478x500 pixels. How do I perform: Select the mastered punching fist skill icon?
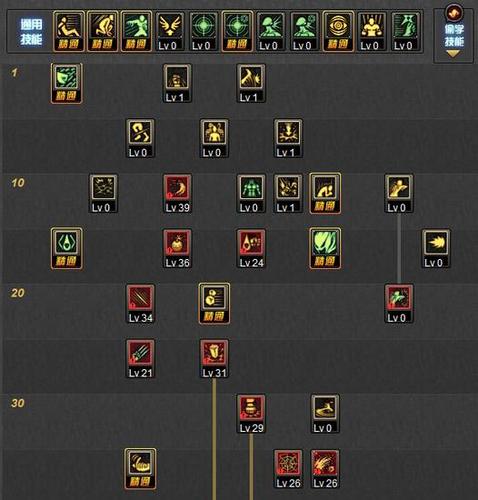[x=140, y=469]
